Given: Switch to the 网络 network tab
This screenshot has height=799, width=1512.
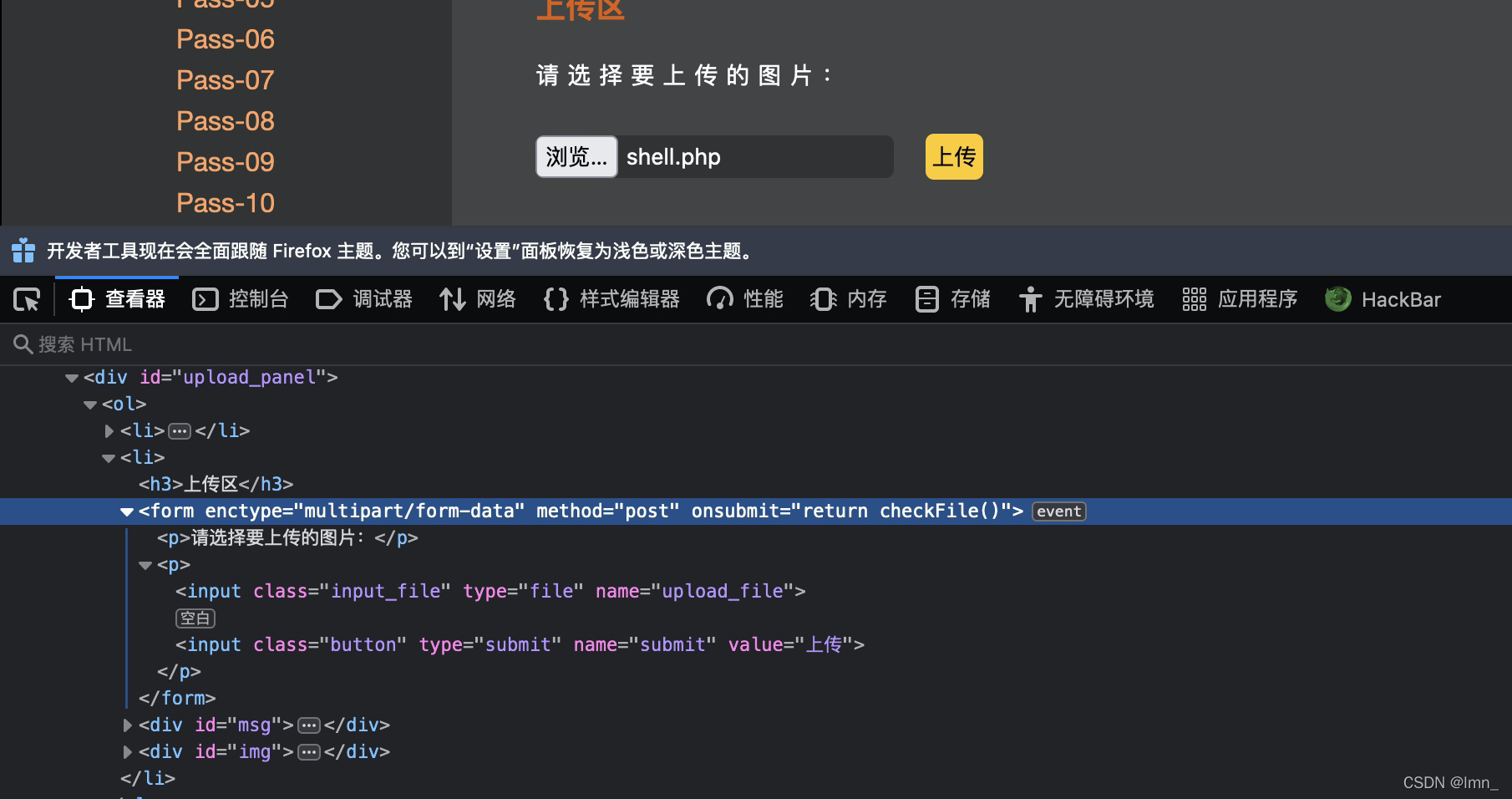Looking at the screenshot, I should click(478, 299).
